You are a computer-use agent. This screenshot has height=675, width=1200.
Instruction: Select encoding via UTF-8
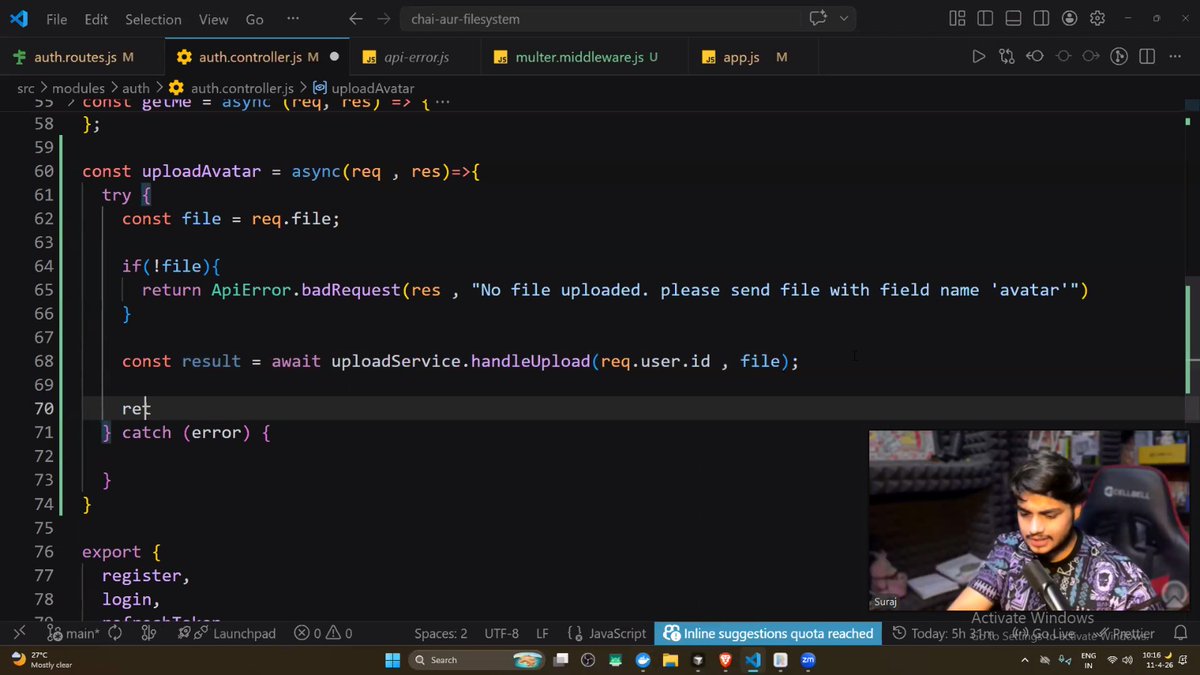[501, 633]
